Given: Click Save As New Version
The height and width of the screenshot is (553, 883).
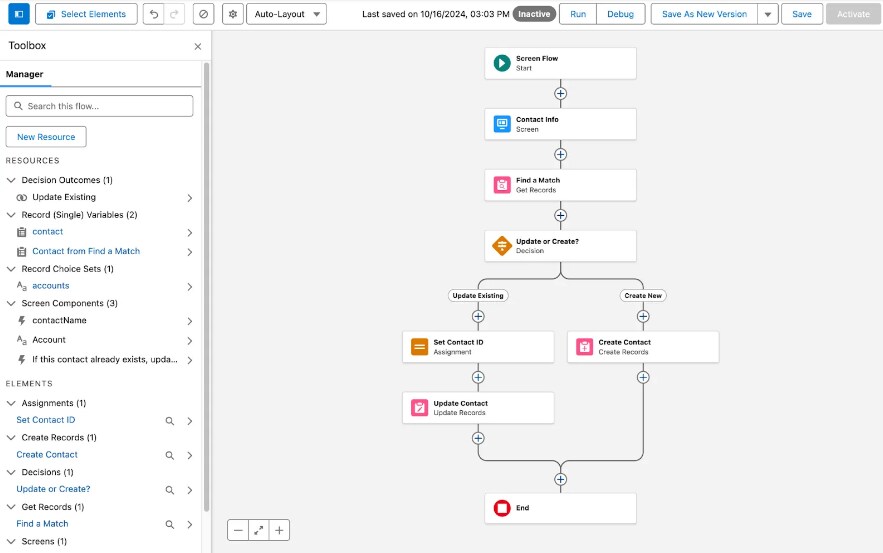Looking at the screenshot, I should [704, 14].
